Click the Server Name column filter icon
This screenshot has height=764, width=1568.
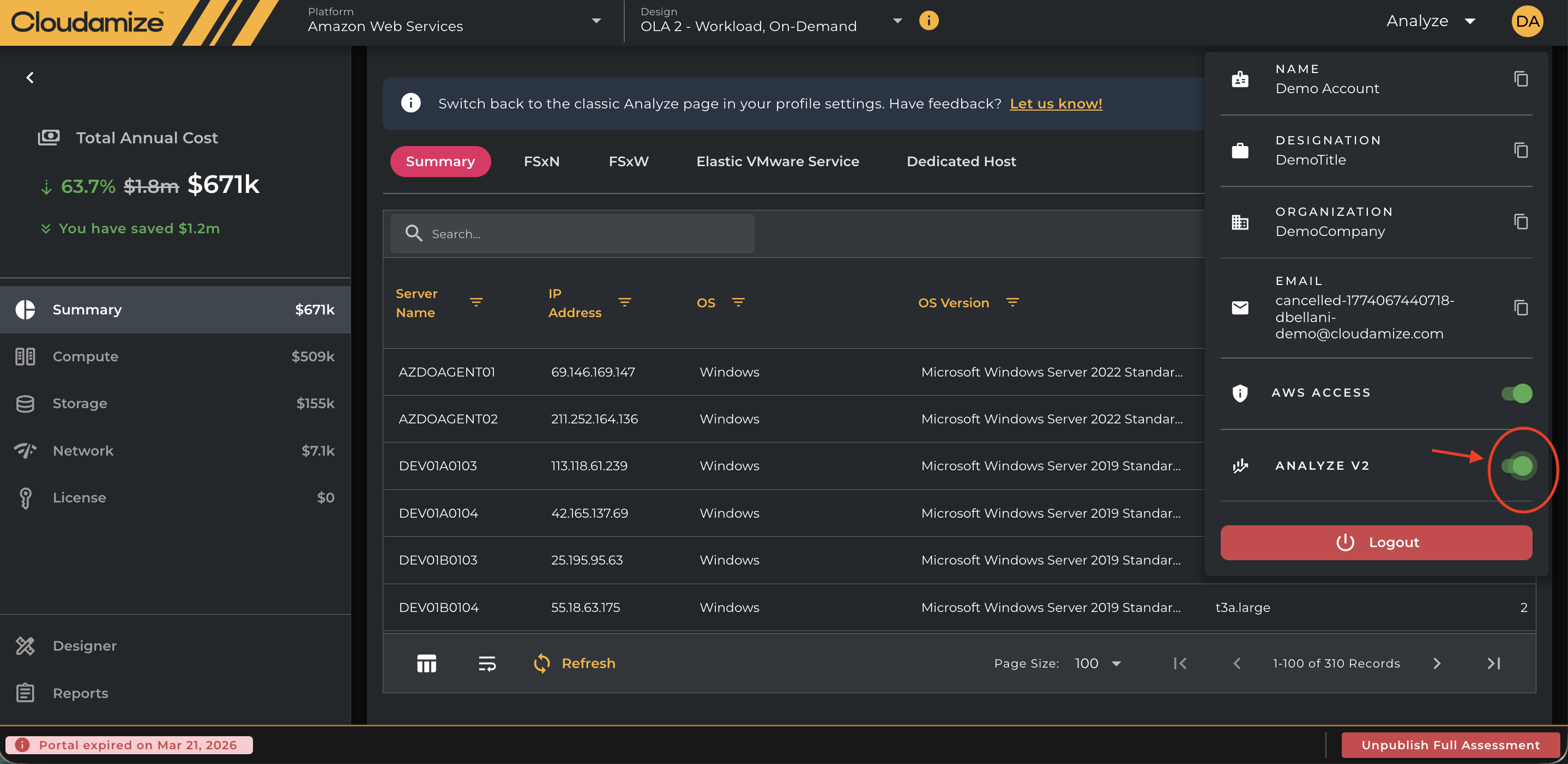tap(476, 302)
